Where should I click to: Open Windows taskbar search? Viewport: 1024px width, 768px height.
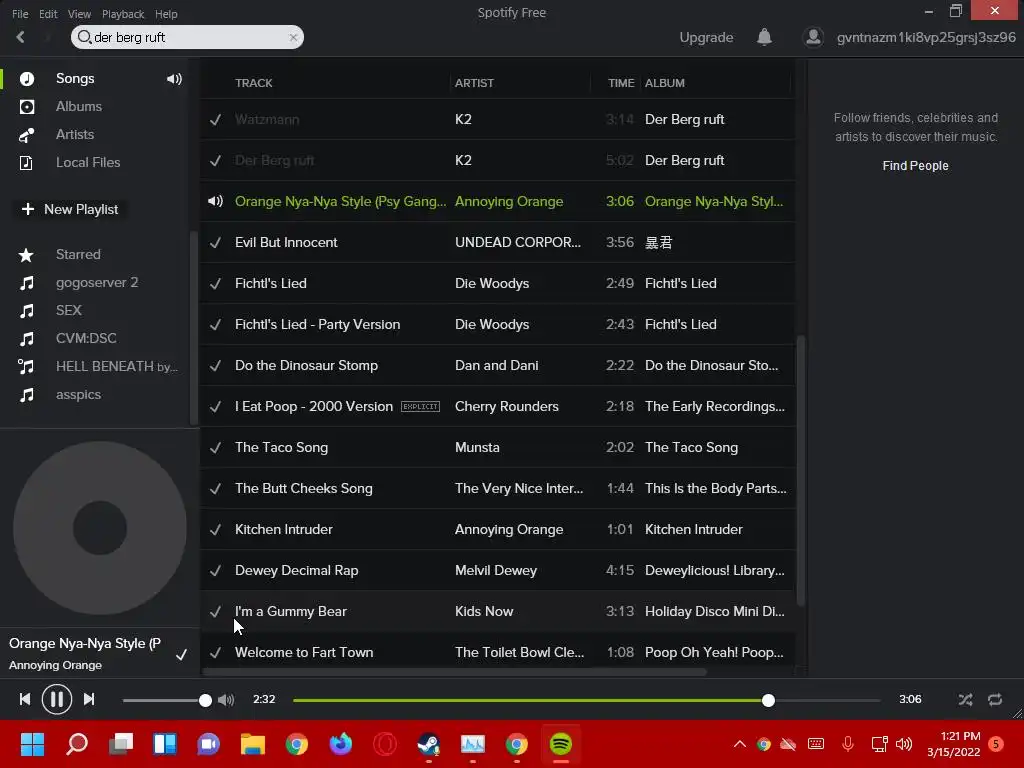pyautogui.click(x=77, y=744)
